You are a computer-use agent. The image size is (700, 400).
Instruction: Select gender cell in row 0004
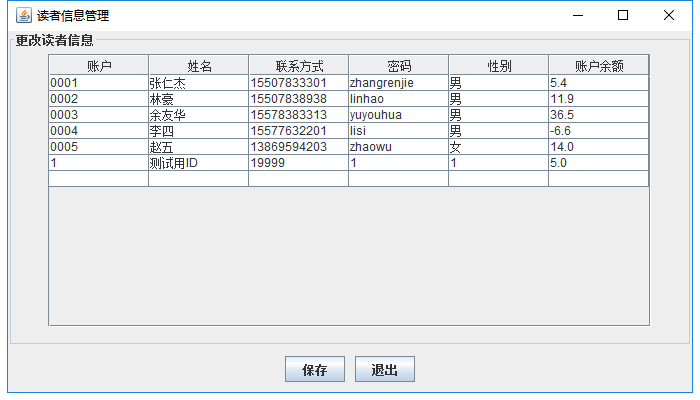click(499, 131)
